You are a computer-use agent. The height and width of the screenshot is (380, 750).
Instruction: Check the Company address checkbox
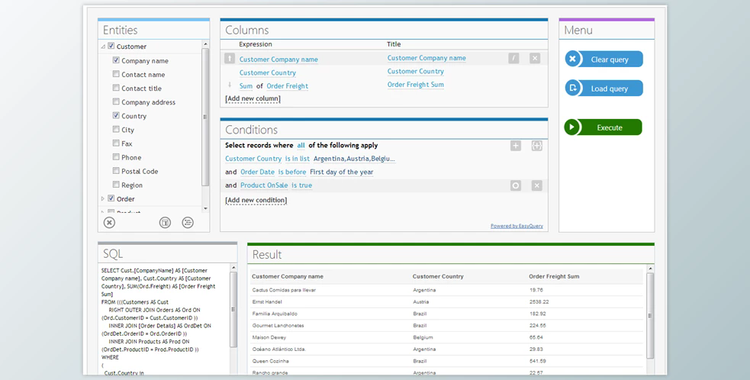(x=116, y=101)
